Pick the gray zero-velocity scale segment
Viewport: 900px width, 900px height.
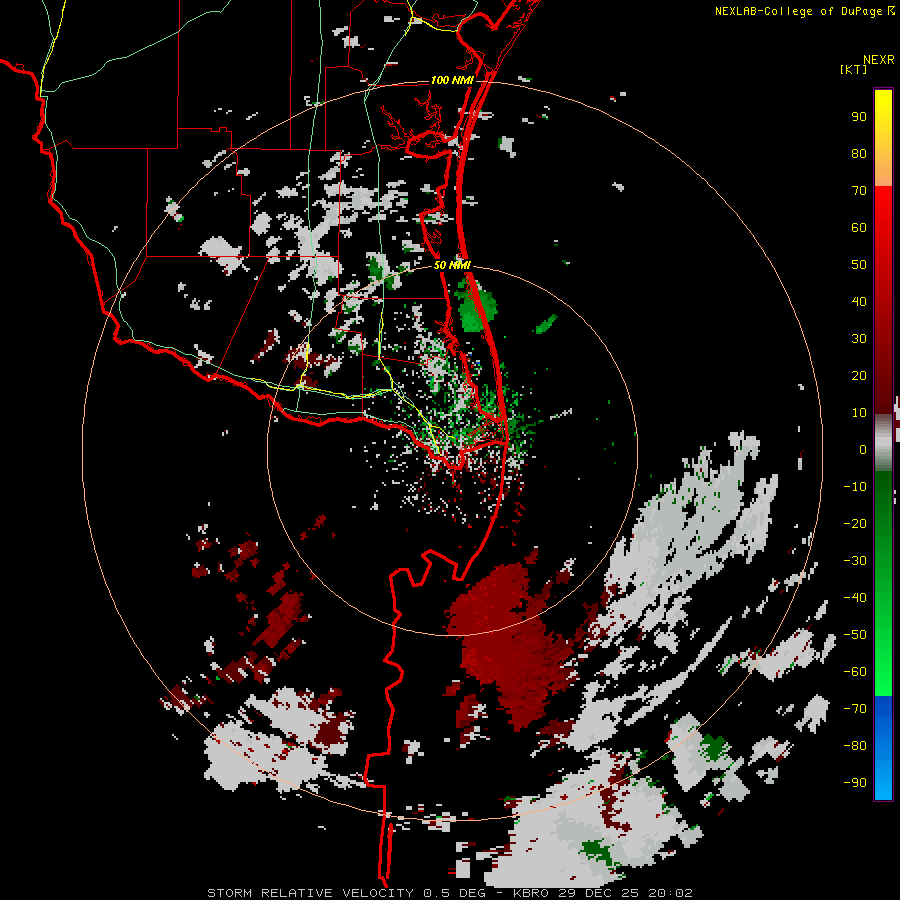pos(883,443)
